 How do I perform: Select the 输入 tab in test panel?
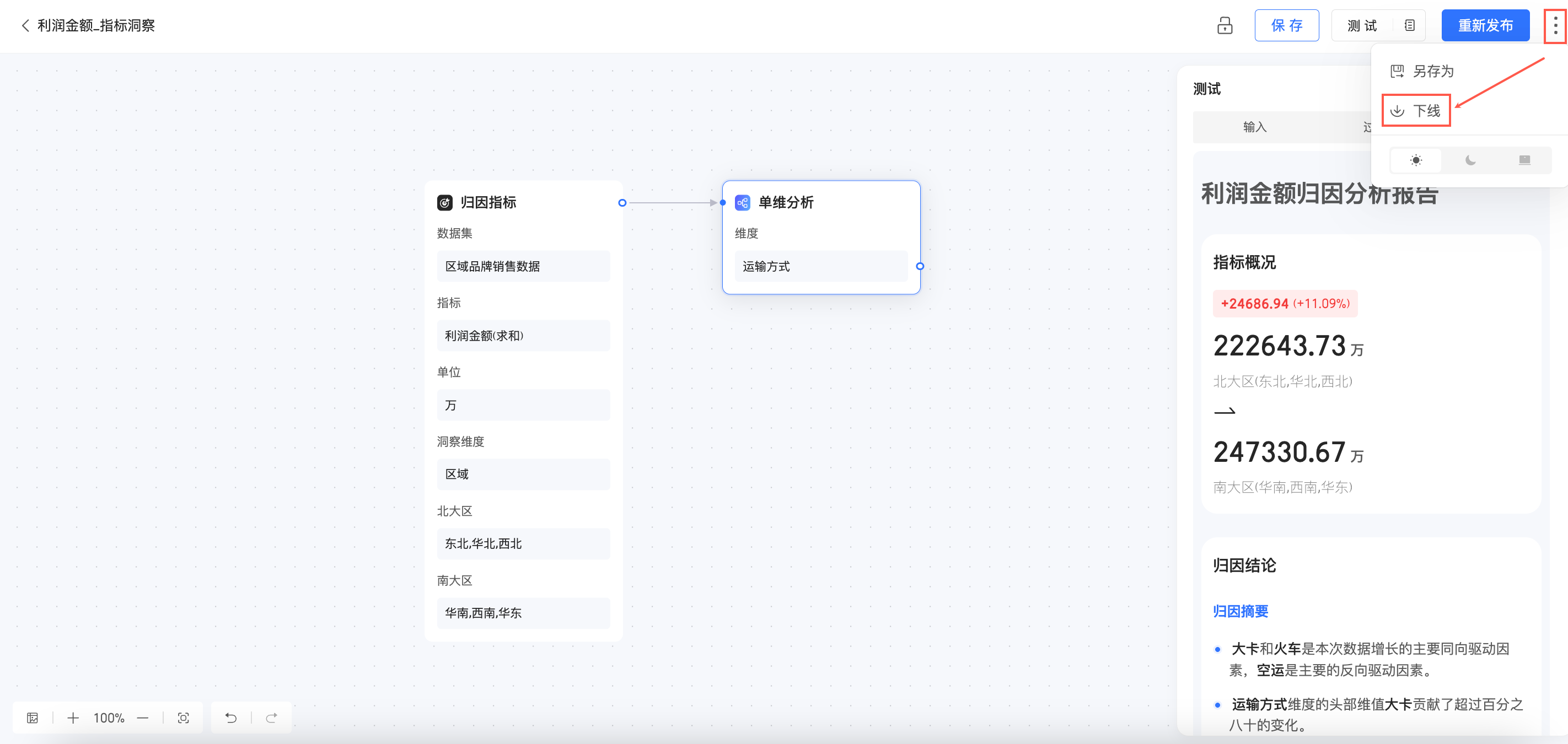[1254, 127]
